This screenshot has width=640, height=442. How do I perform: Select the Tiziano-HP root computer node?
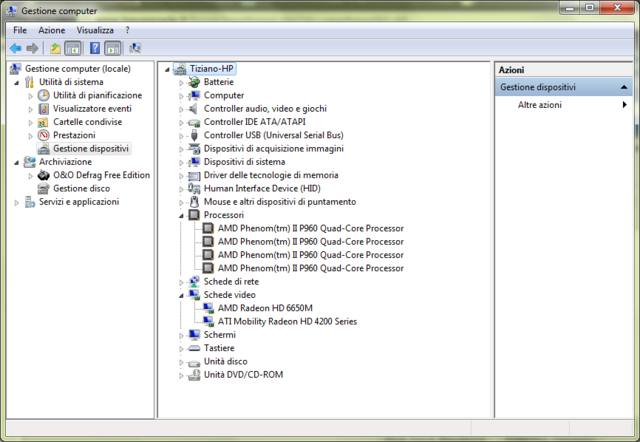tap(211, 69)
